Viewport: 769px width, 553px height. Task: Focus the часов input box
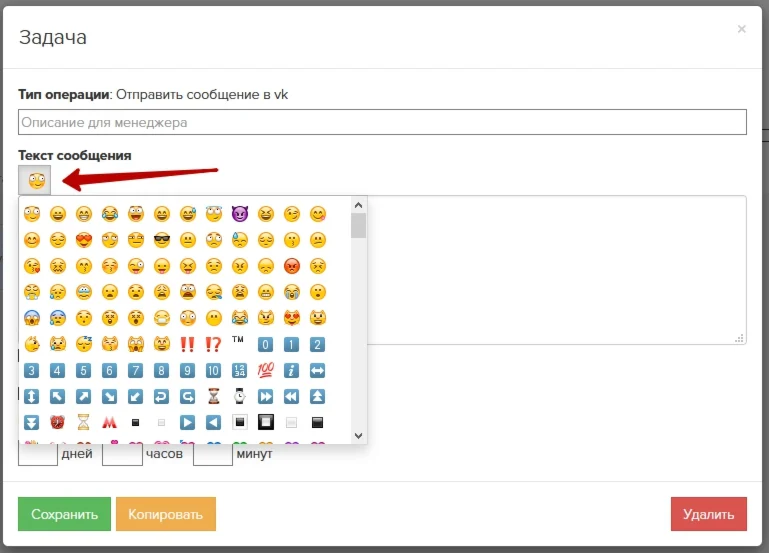coord(122,454)
